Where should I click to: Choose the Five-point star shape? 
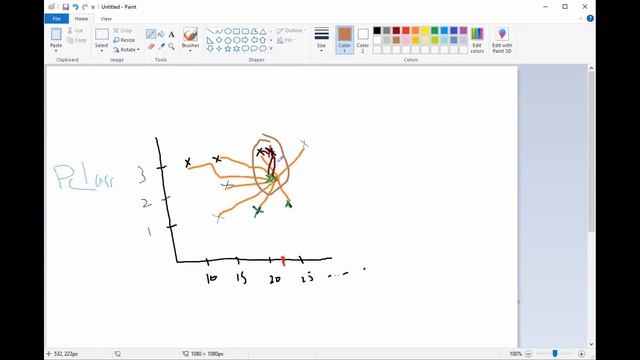tap(228, 49)
